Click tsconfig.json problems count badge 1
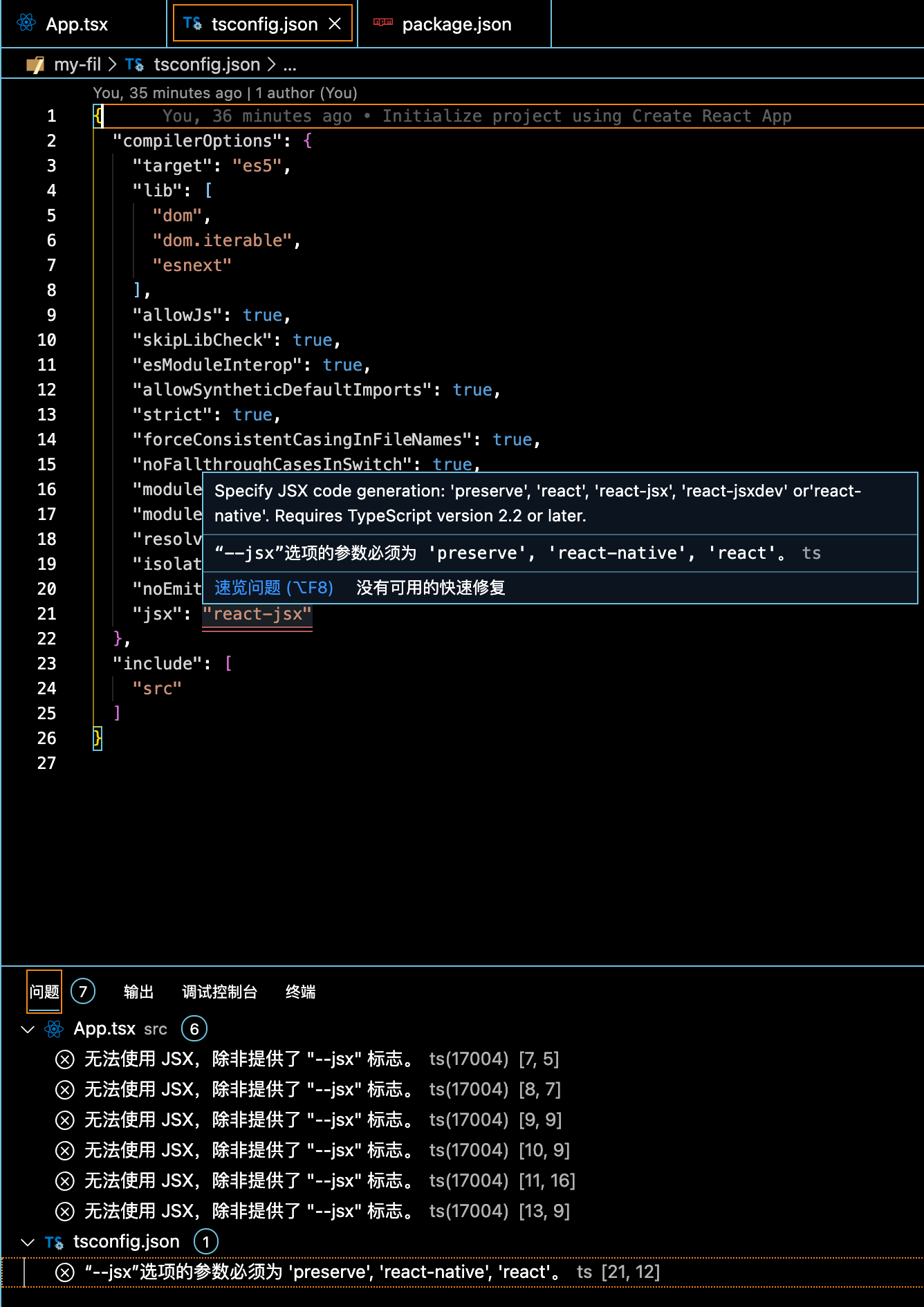The width and height of the screenshot is (924, 1307). 206,1242
